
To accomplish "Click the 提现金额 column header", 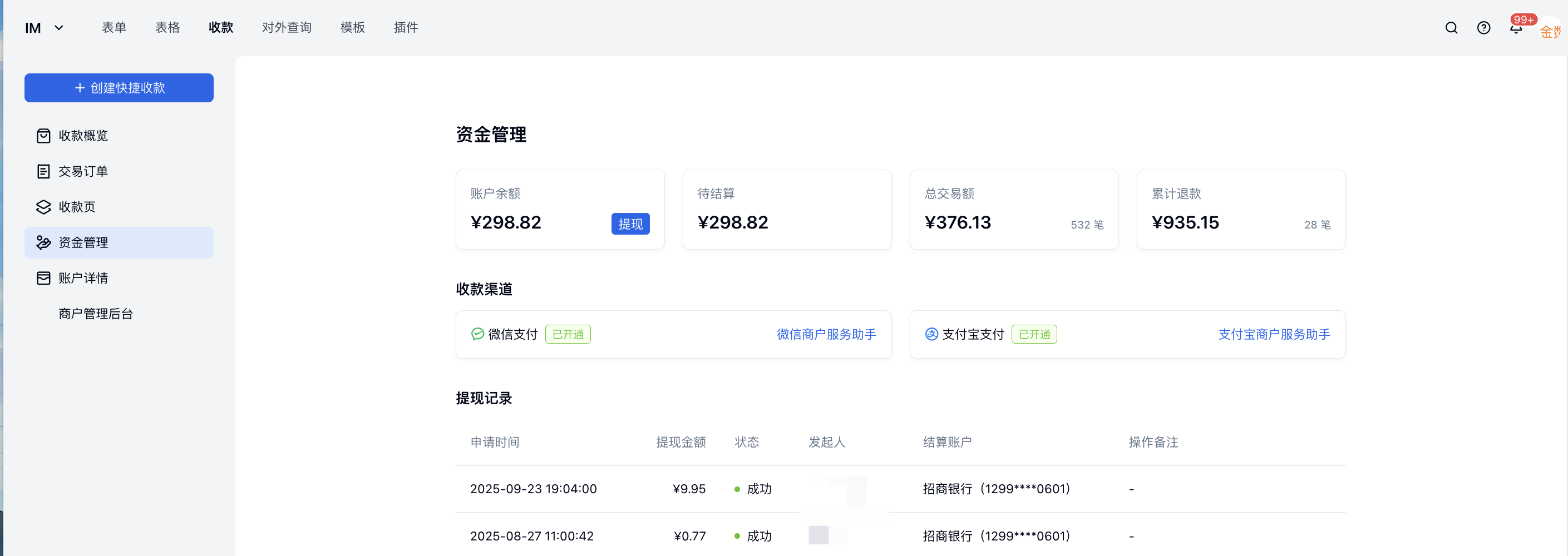I will tap(681, 442).
